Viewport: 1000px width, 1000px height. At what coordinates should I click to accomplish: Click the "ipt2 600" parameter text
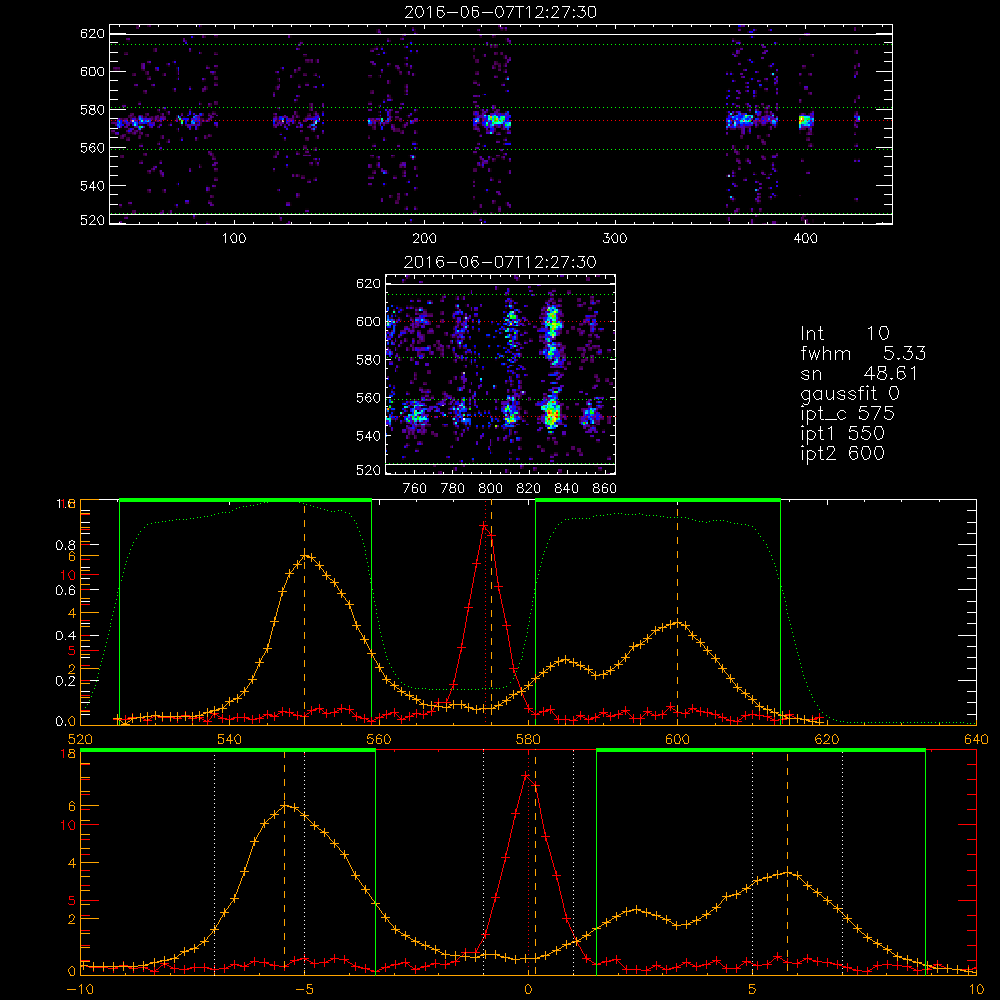click(842, 453)
